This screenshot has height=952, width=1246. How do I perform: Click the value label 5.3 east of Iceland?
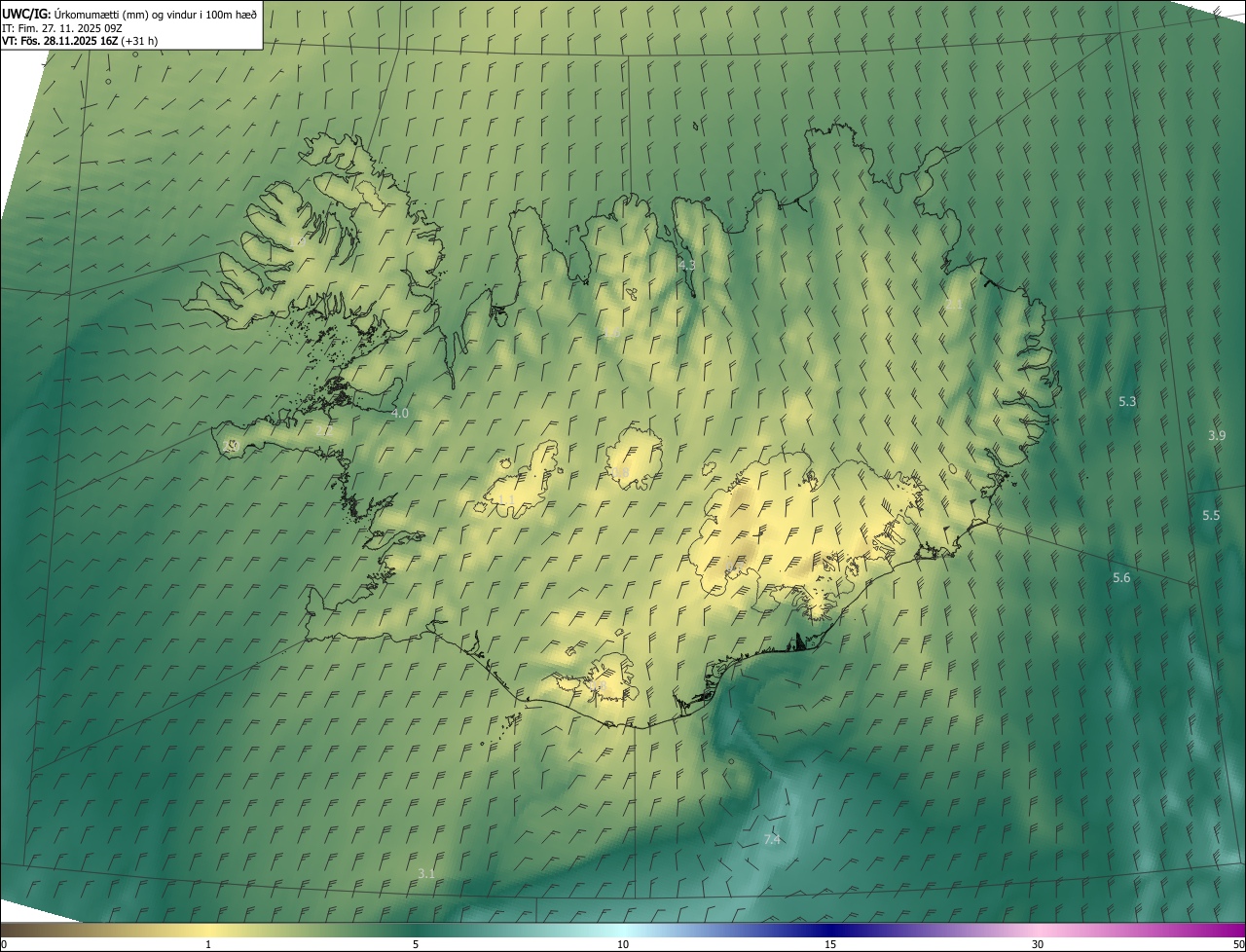[1127, 401]
